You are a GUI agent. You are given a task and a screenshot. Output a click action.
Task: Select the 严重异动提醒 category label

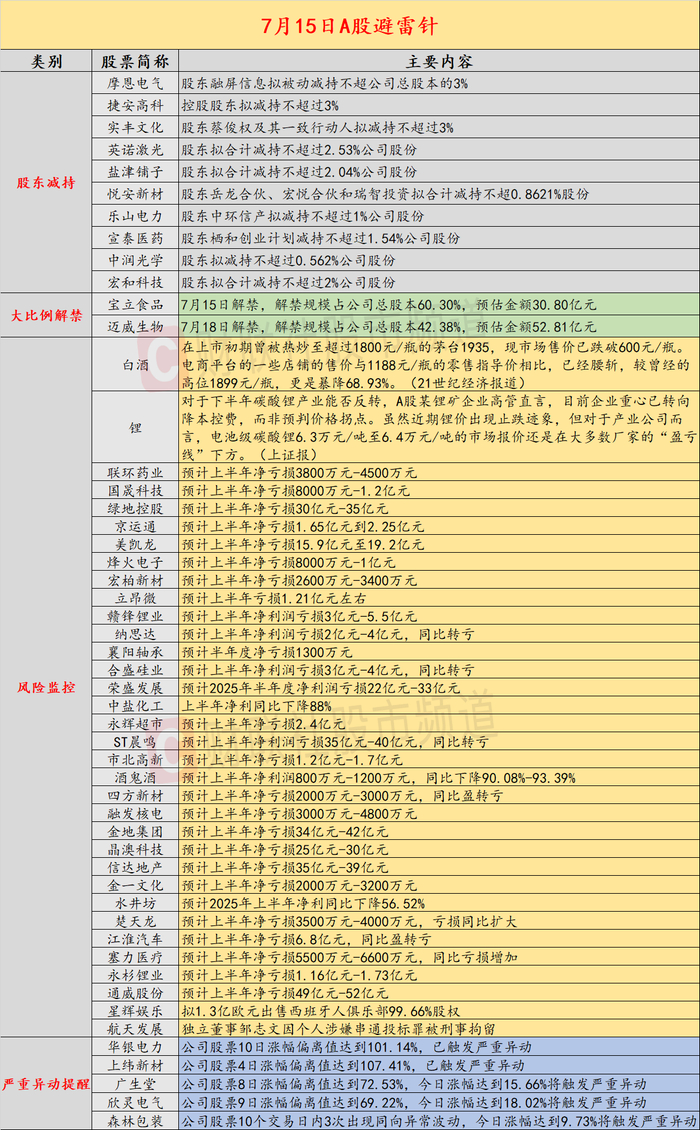tap(46, 1084)
